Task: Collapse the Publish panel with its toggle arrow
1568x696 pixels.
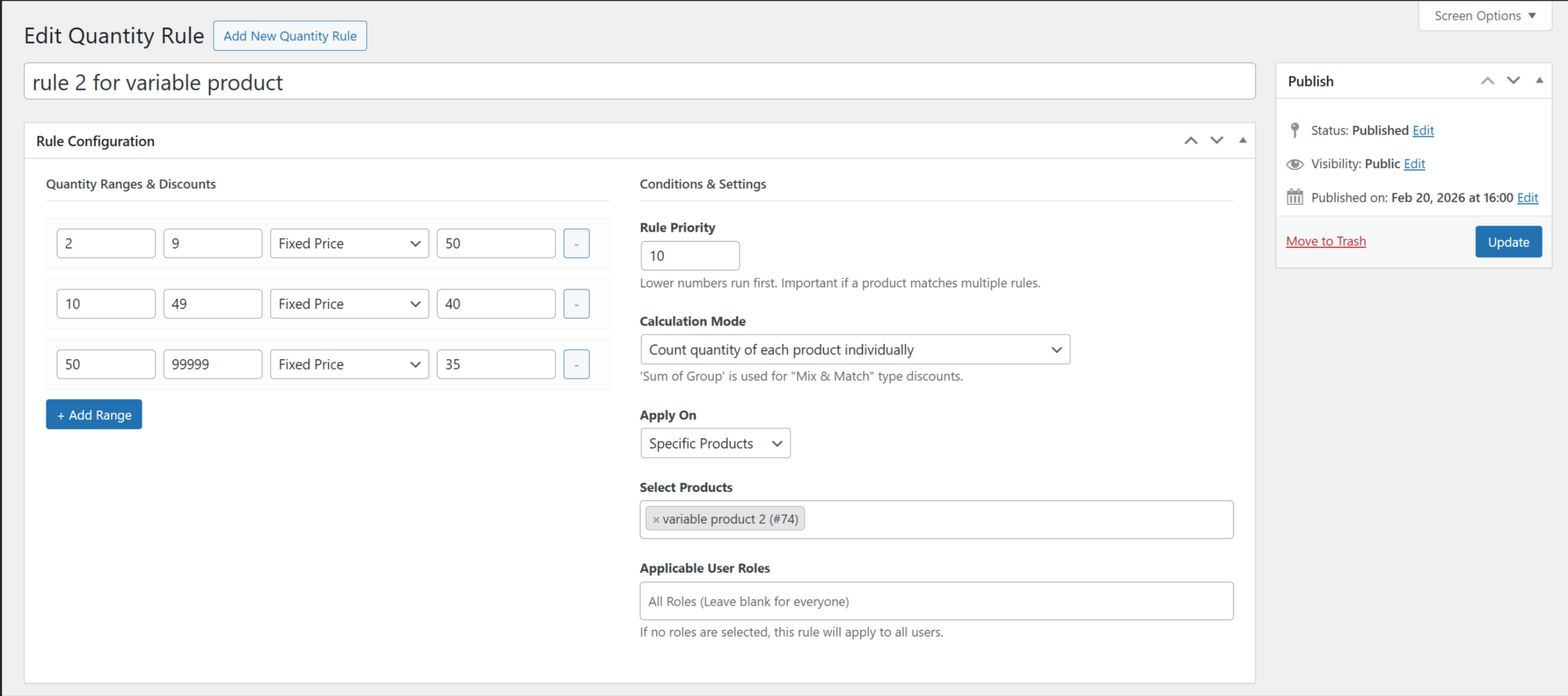Action: [1539, 80]
